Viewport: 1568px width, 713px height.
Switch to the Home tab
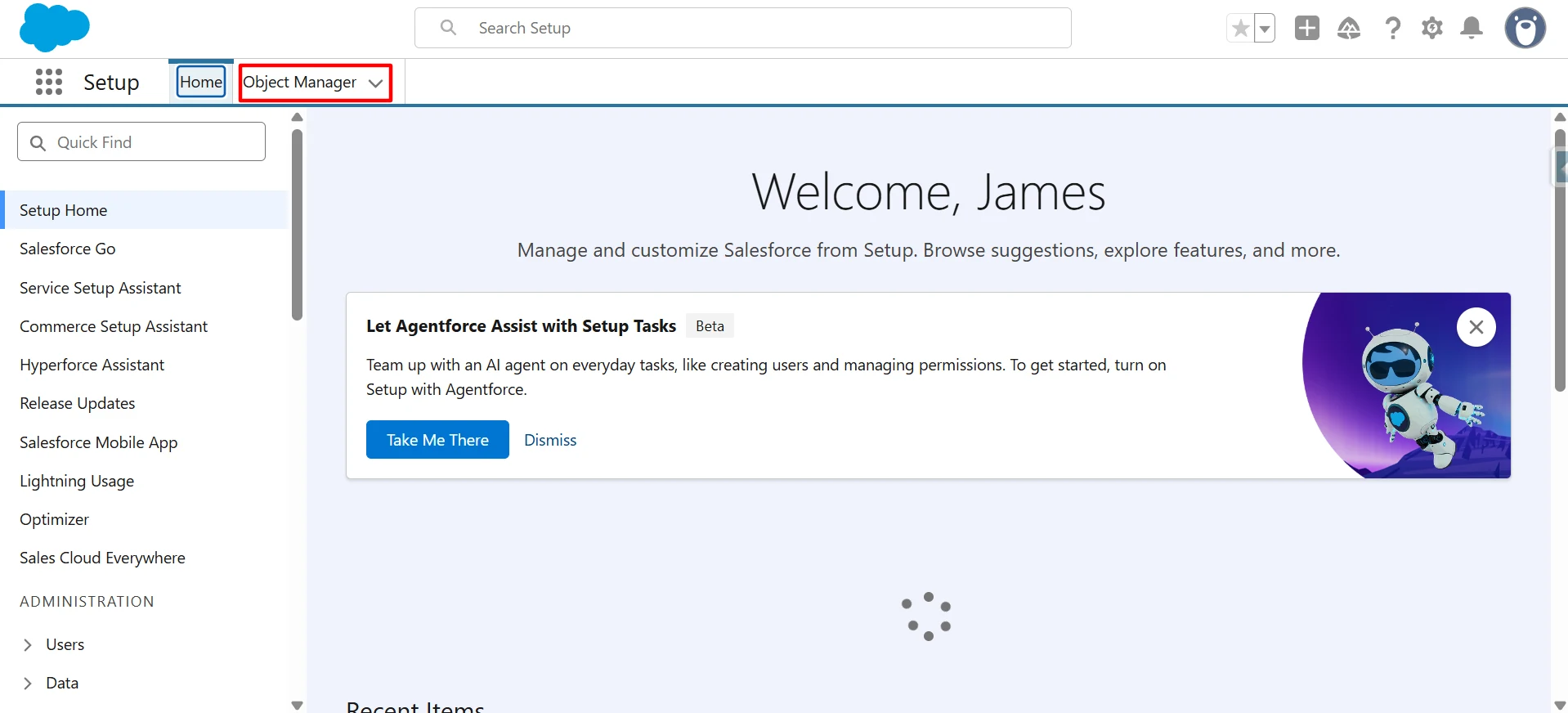[x=201, y=82]
